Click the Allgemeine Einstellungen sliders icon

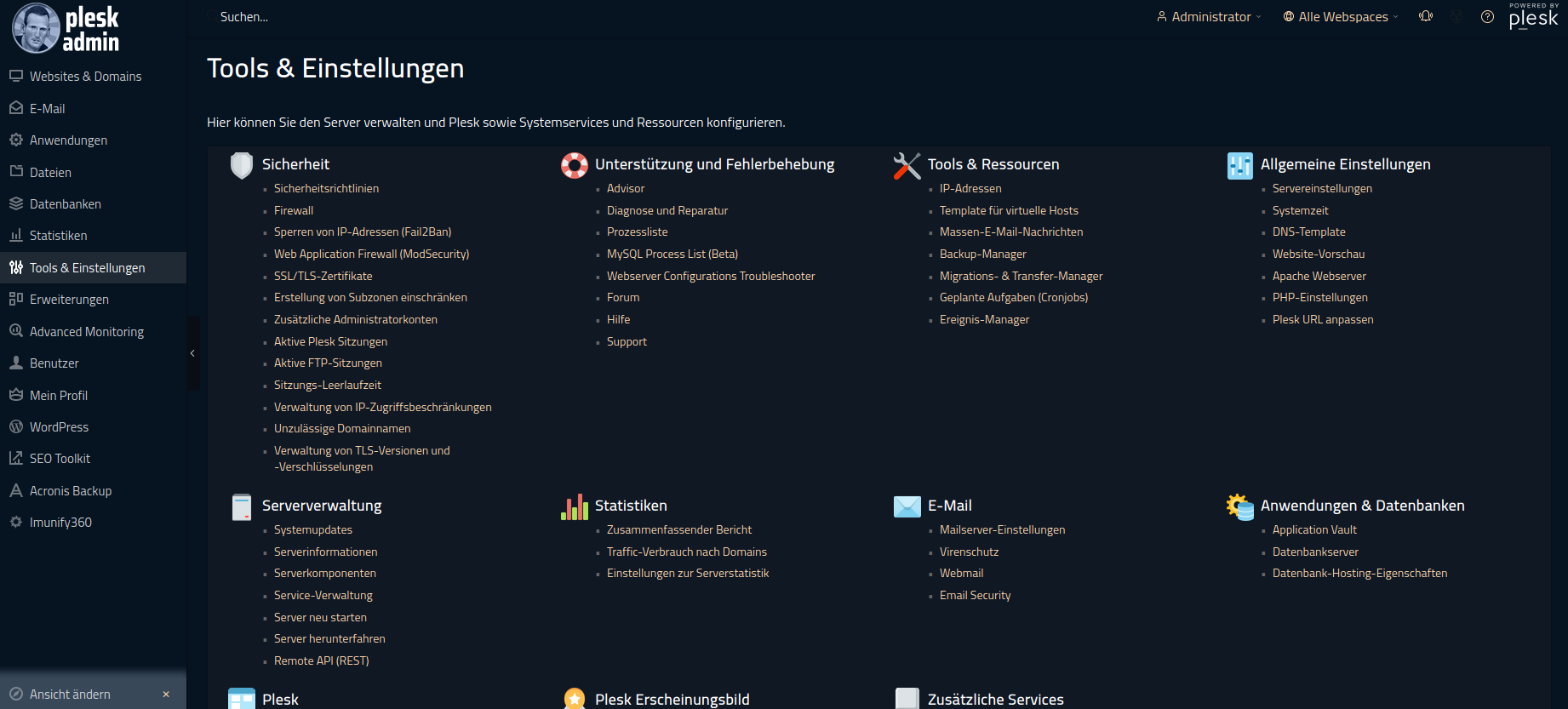tap(1240, 165)
